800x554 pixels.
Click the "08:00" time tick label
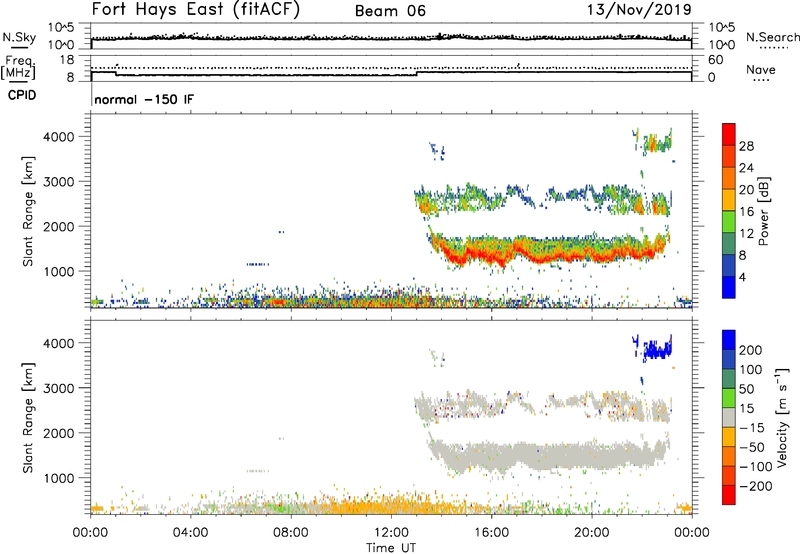(291, 533)
